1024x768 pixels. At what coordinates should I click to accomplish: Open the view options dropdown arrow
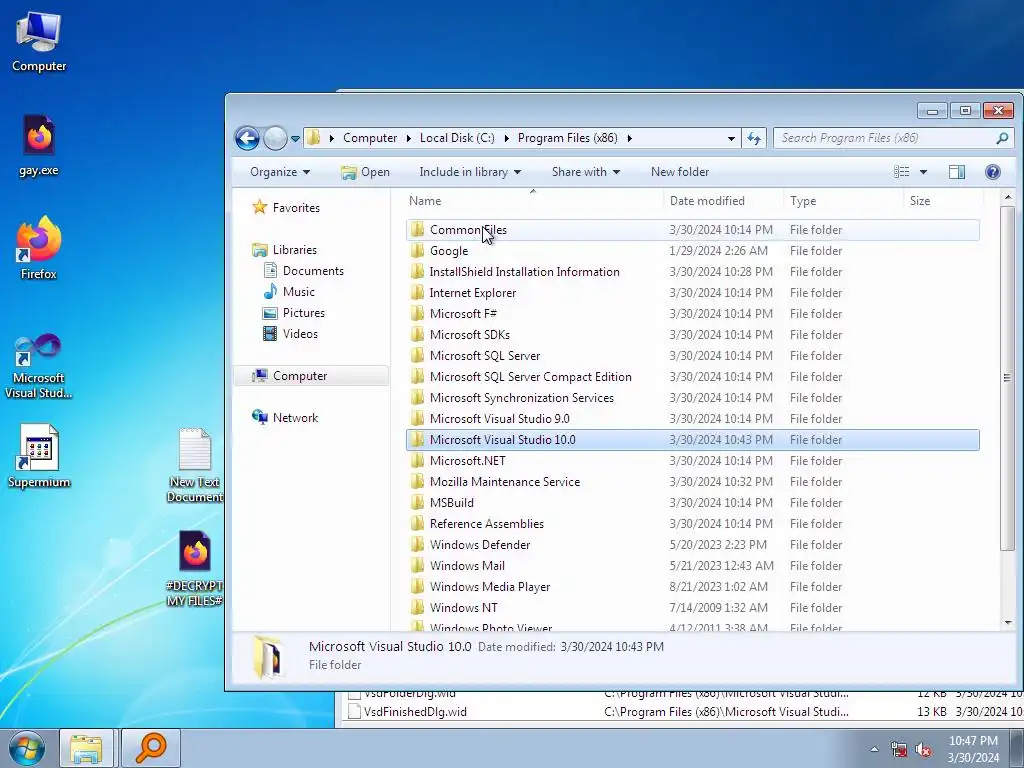coord(923,172)
